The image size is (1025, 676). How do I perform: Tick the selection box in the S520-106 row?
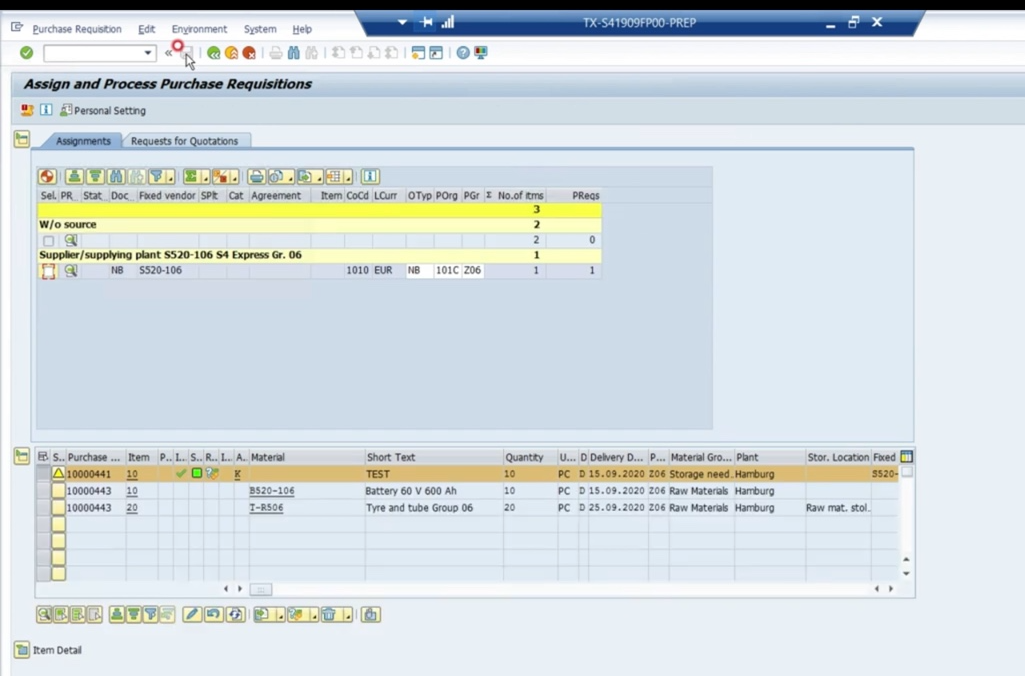click(x=48, y=271)
